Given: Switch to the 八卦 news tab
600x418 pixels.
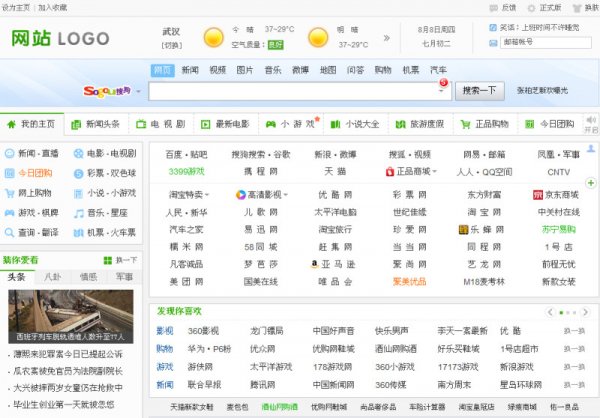Looking at the screenshot, I should 52,277.
